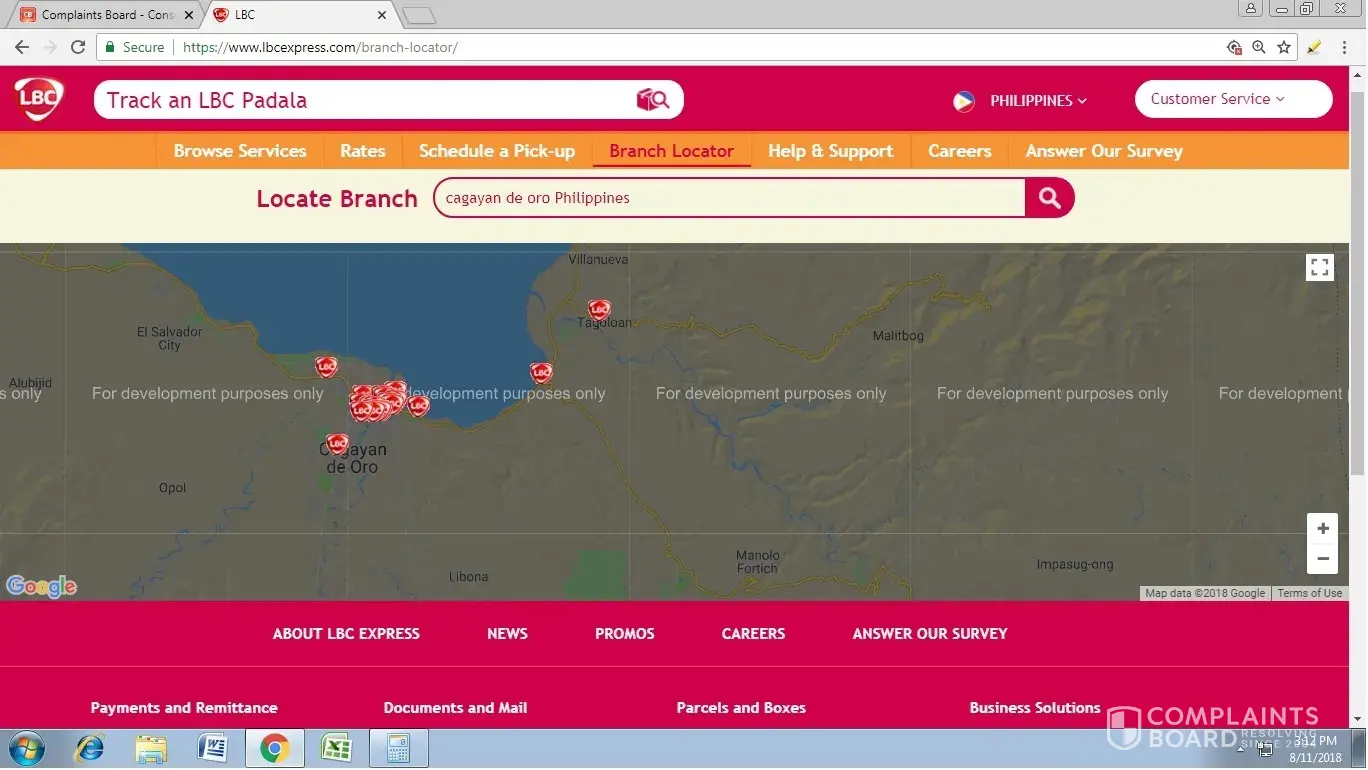Open Excel from the Windows taskbar
Image resolution: width=1368 pixels, height=770 pixels.
coord(336,748)
